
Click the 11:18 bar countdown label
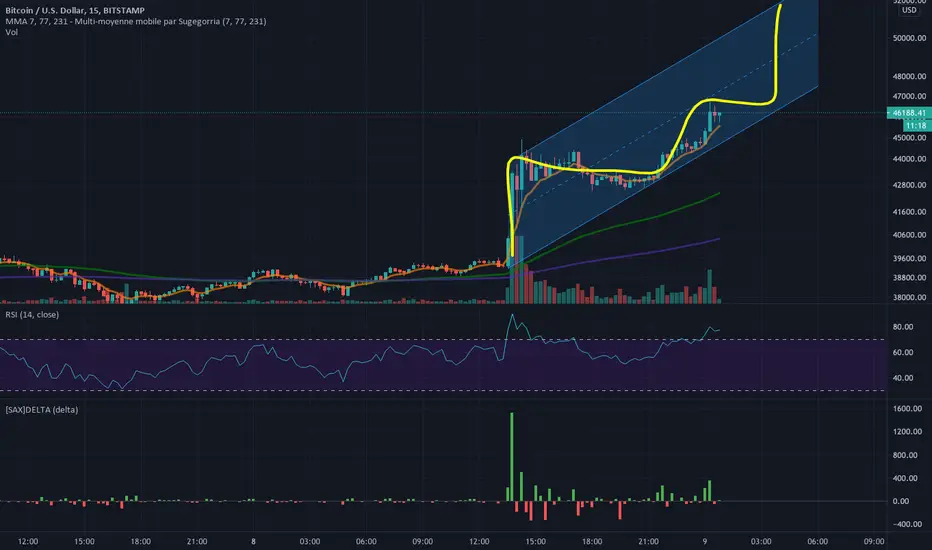916,125
